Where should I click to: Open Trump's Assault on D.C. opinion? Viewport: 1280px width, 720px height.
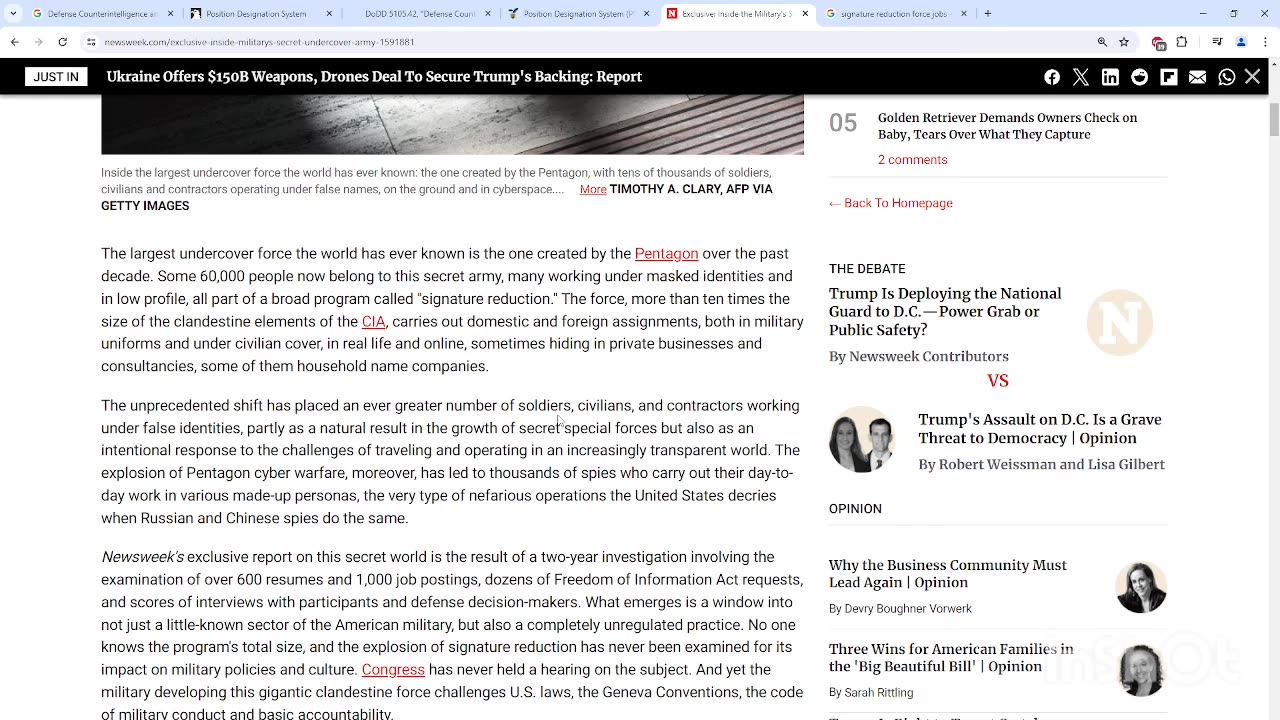click(1040, 429)
